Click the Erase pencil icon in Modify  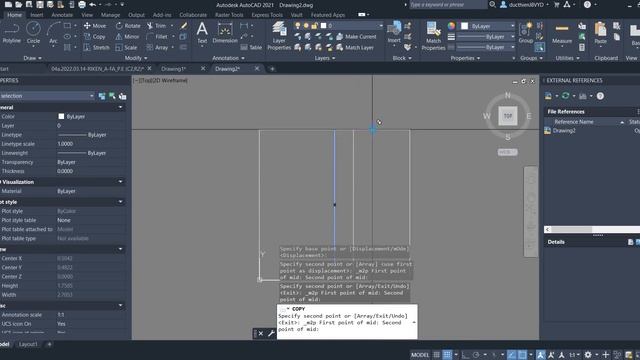[x=184, y=26]
